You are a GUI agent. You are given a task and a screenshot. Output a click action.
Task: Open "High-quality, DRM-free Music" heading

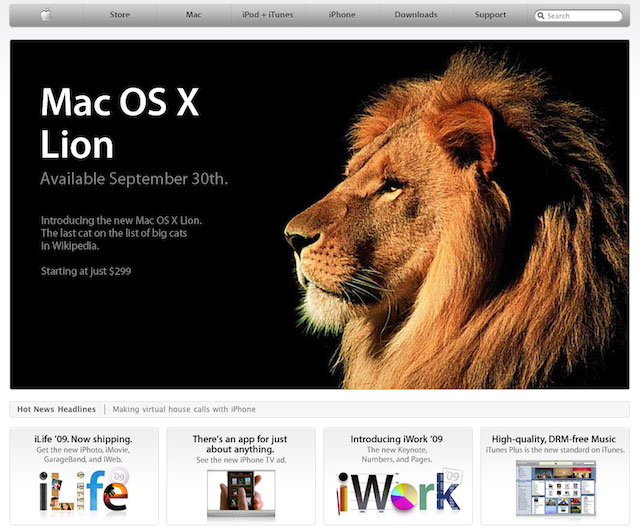[x=554, y=439]
